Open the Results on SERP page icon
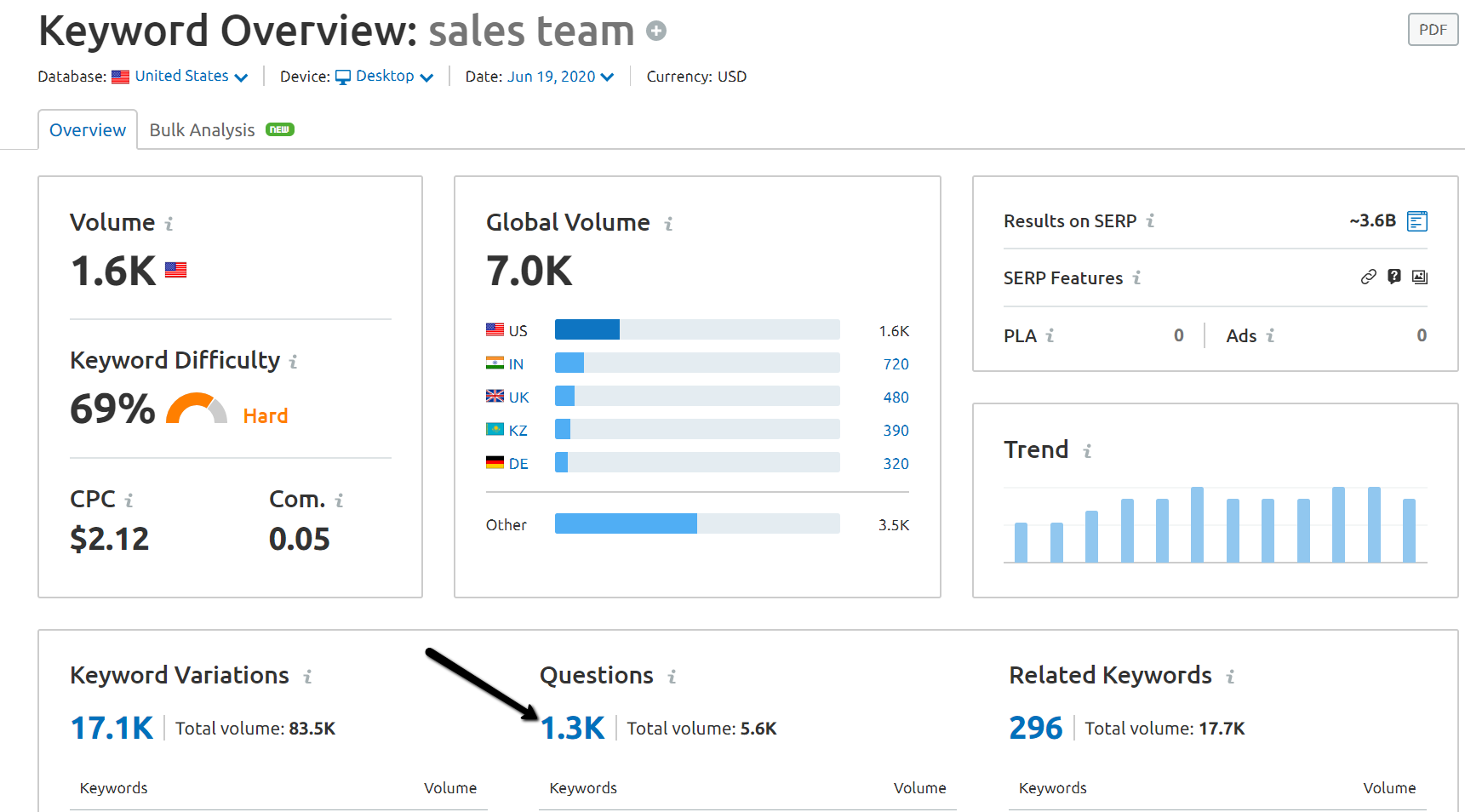The width and height of the screenshot is (1465, 812). pos(1416,220)
